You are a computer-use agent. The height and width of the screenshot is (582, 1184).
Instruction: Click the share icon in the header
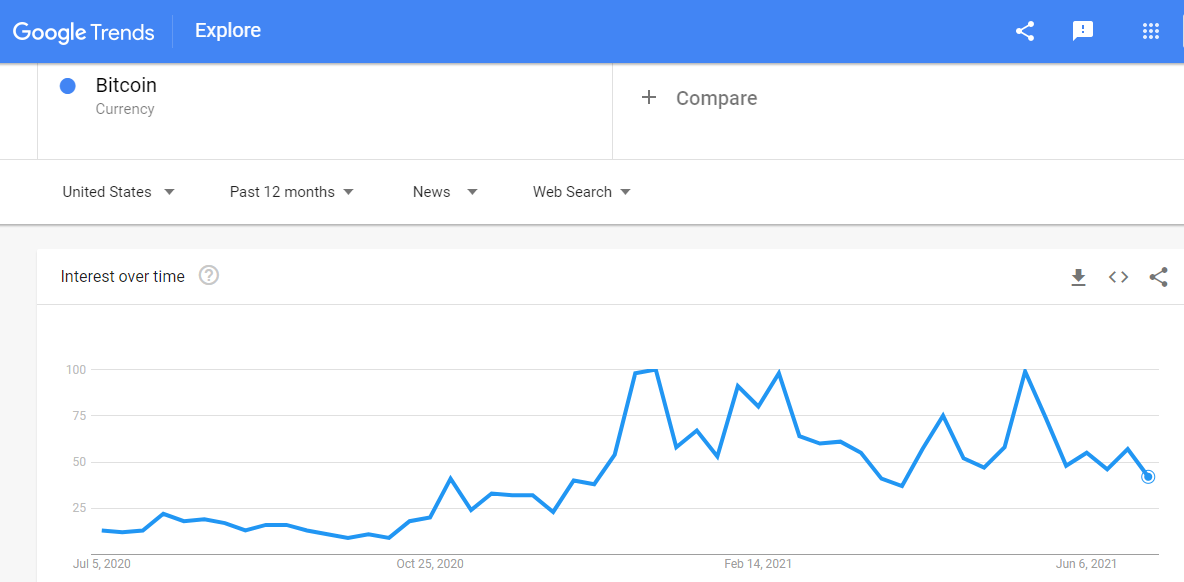tap(1025, 31)
